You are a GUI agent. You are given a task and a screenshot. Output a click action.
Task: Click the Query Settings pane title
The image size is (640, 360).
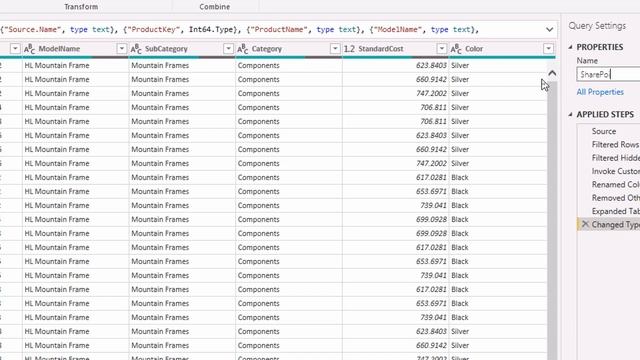coord(597,26)
